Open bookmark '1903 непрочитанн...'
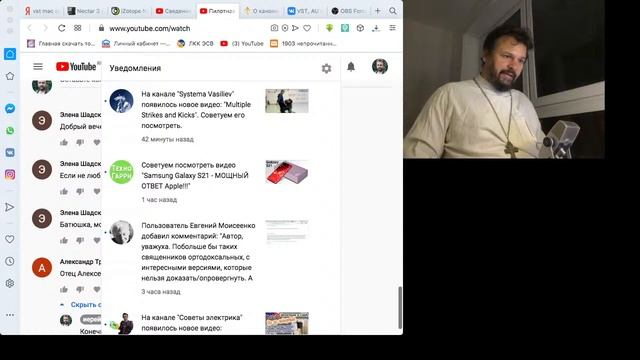 [x=303, y=43]
